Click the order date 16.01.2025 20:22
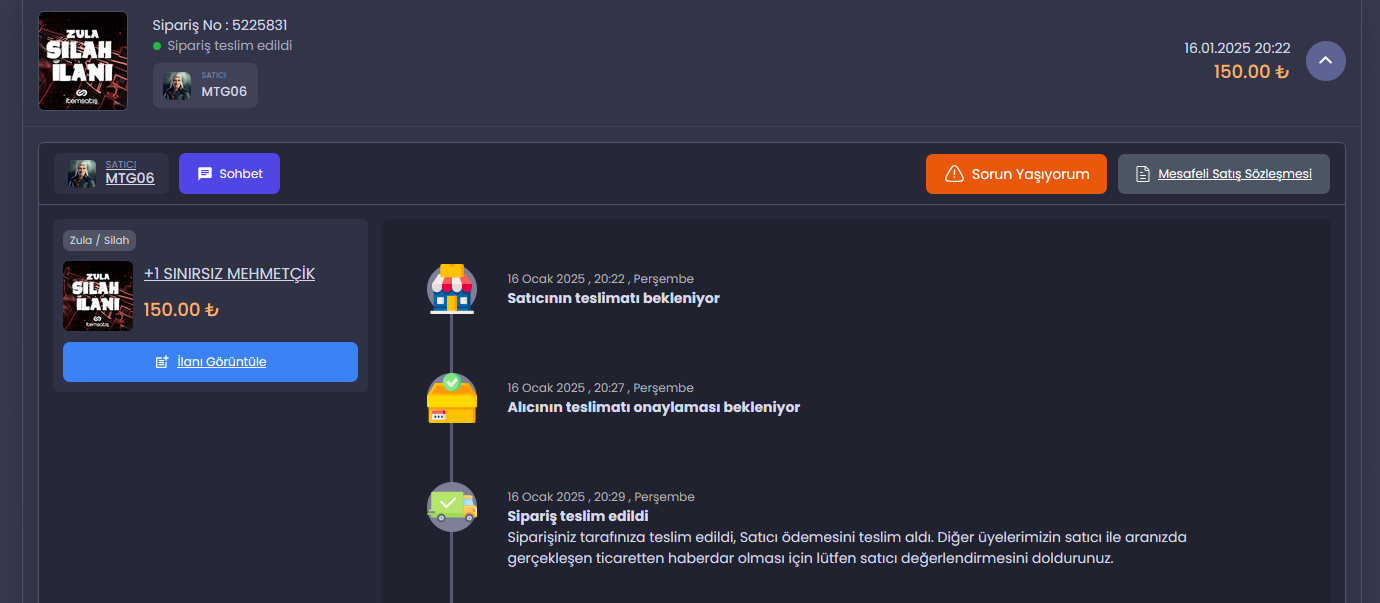 [x=1237, y=48]
